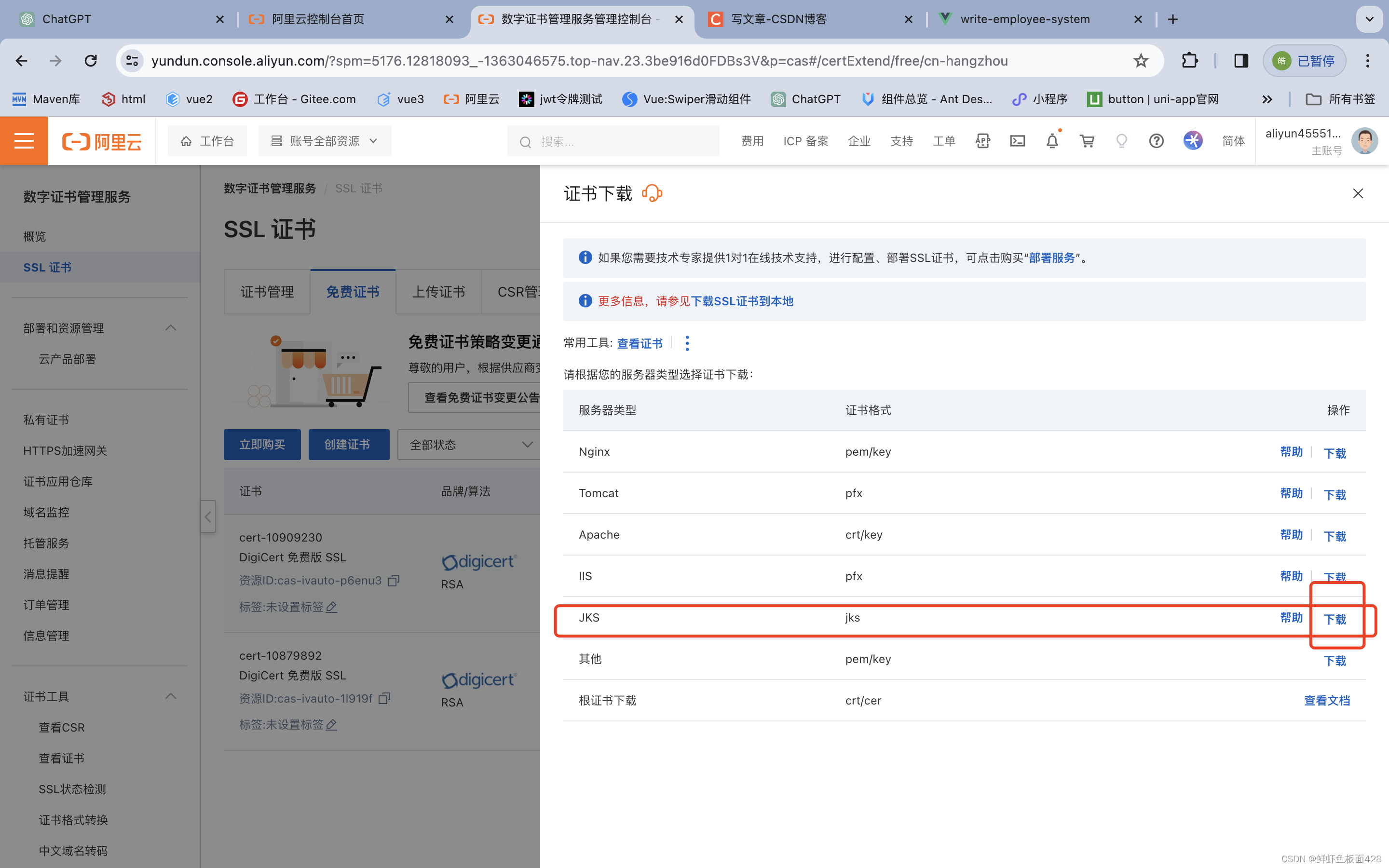
Task: Open the deployment service link
Action: tap(1051, 258)
